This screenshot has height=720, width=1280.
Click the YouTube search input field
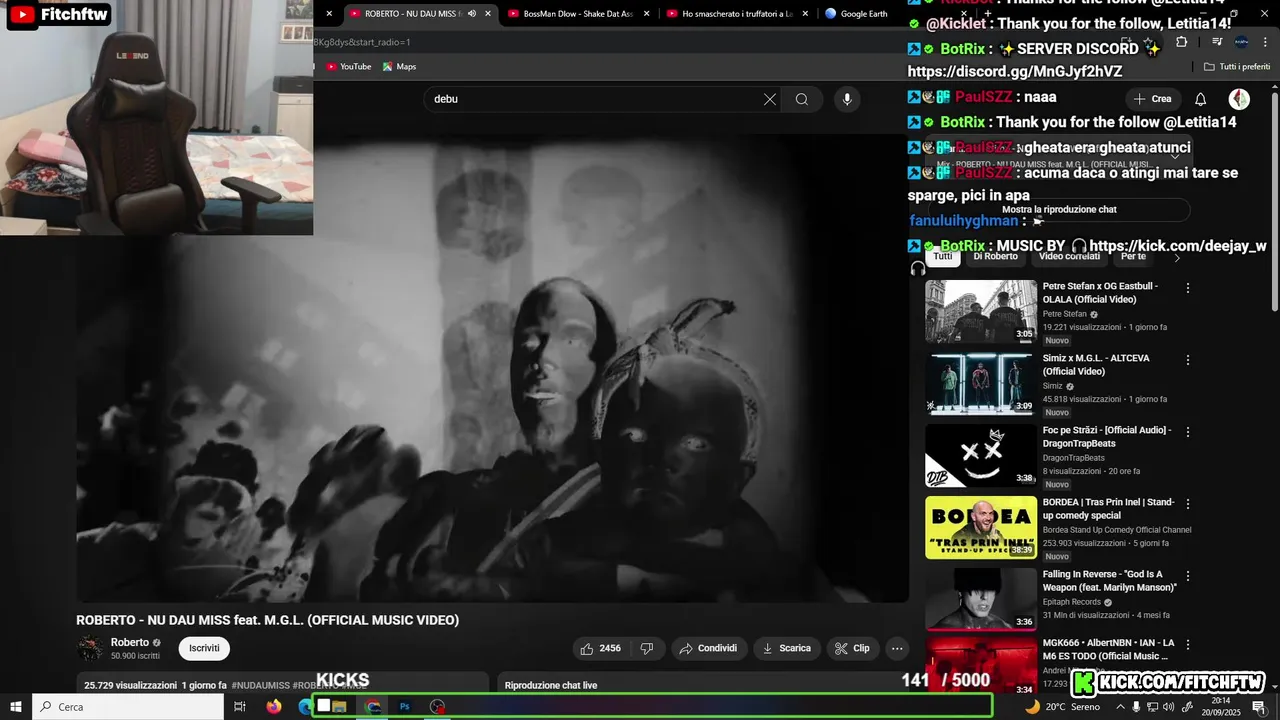click(x=590, y=99)
